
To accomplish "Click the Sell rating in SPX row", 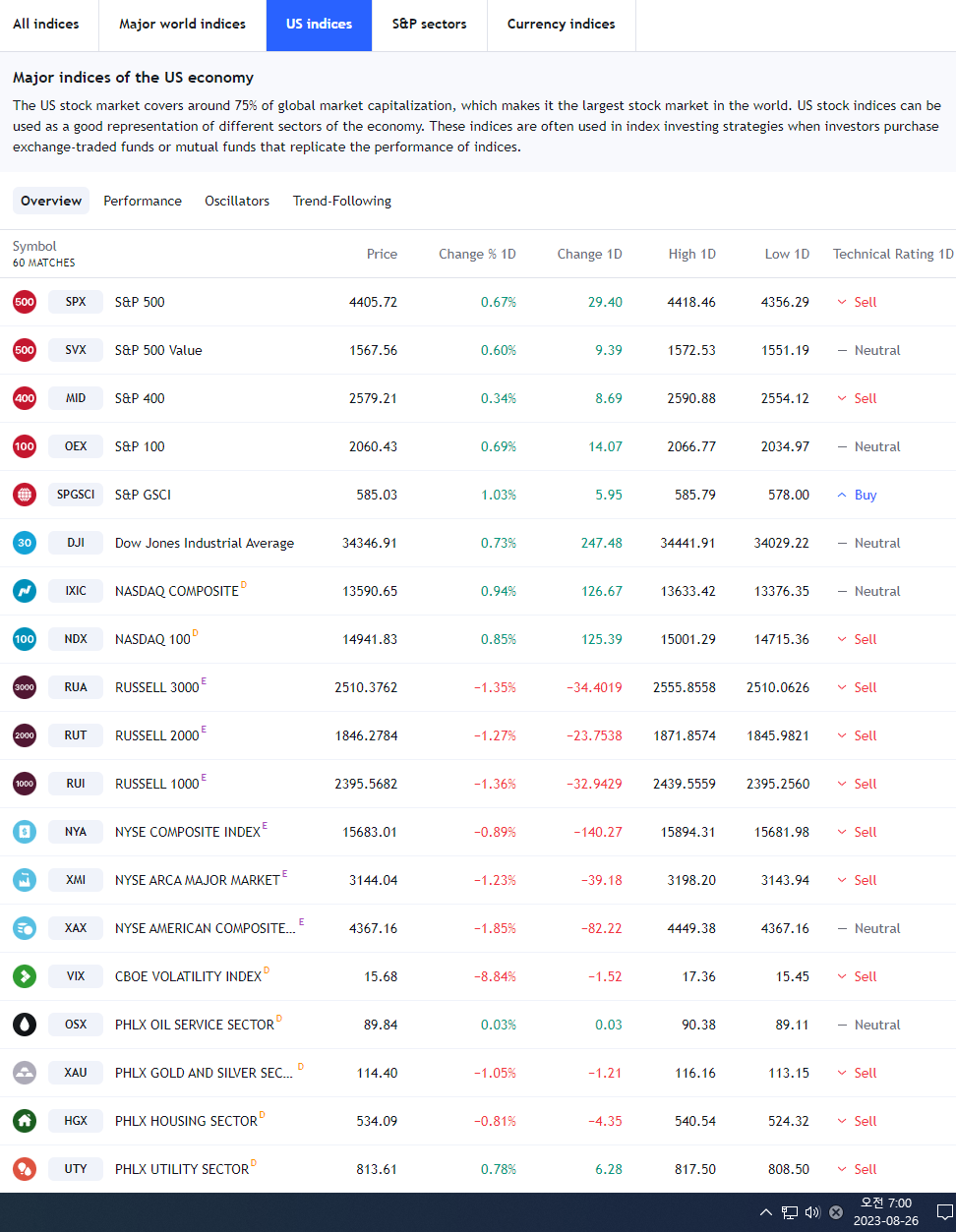I will pos(857,302).
